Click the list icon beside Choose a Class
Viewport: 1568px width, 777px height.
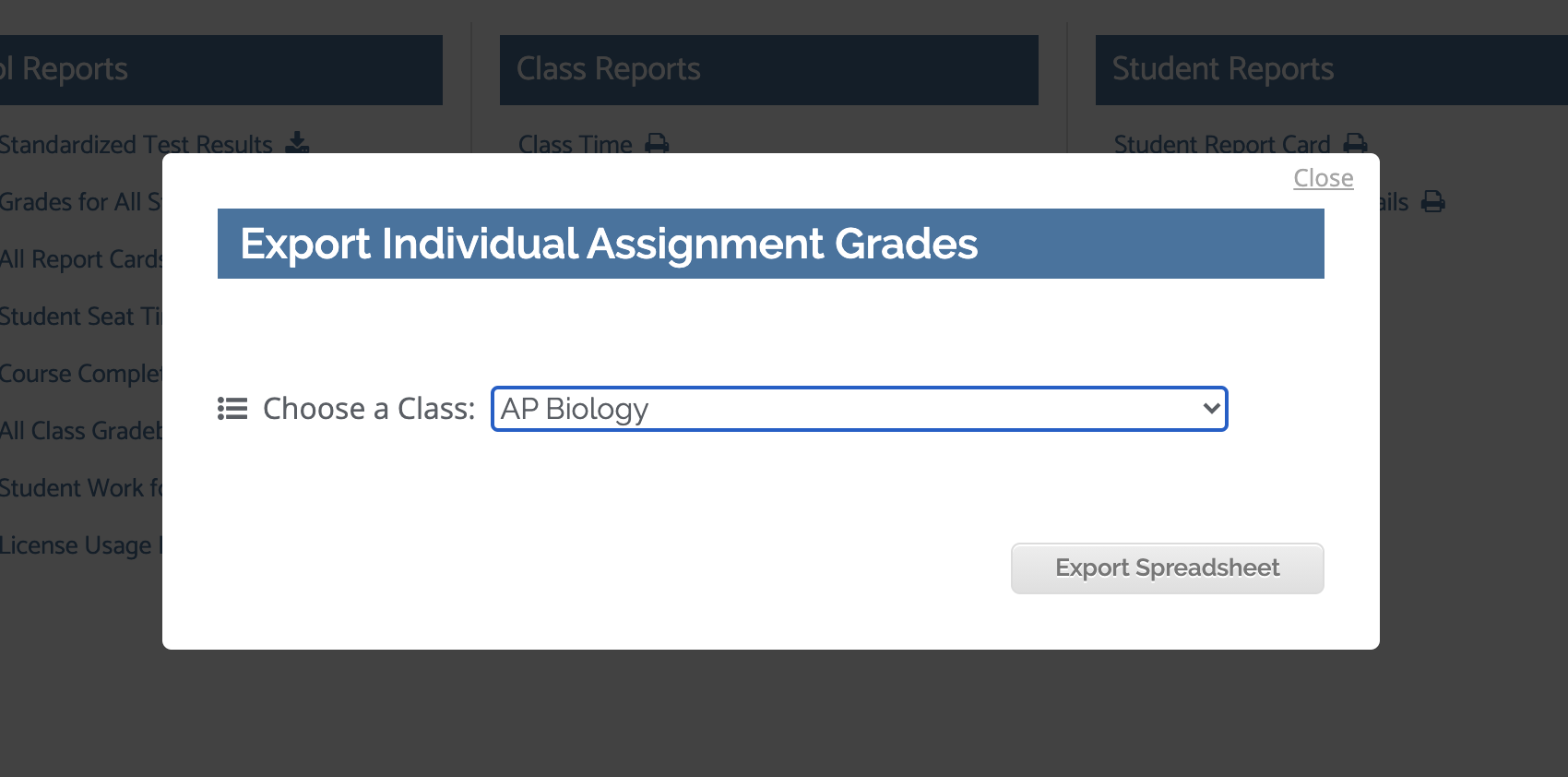(x=232, y=409)
